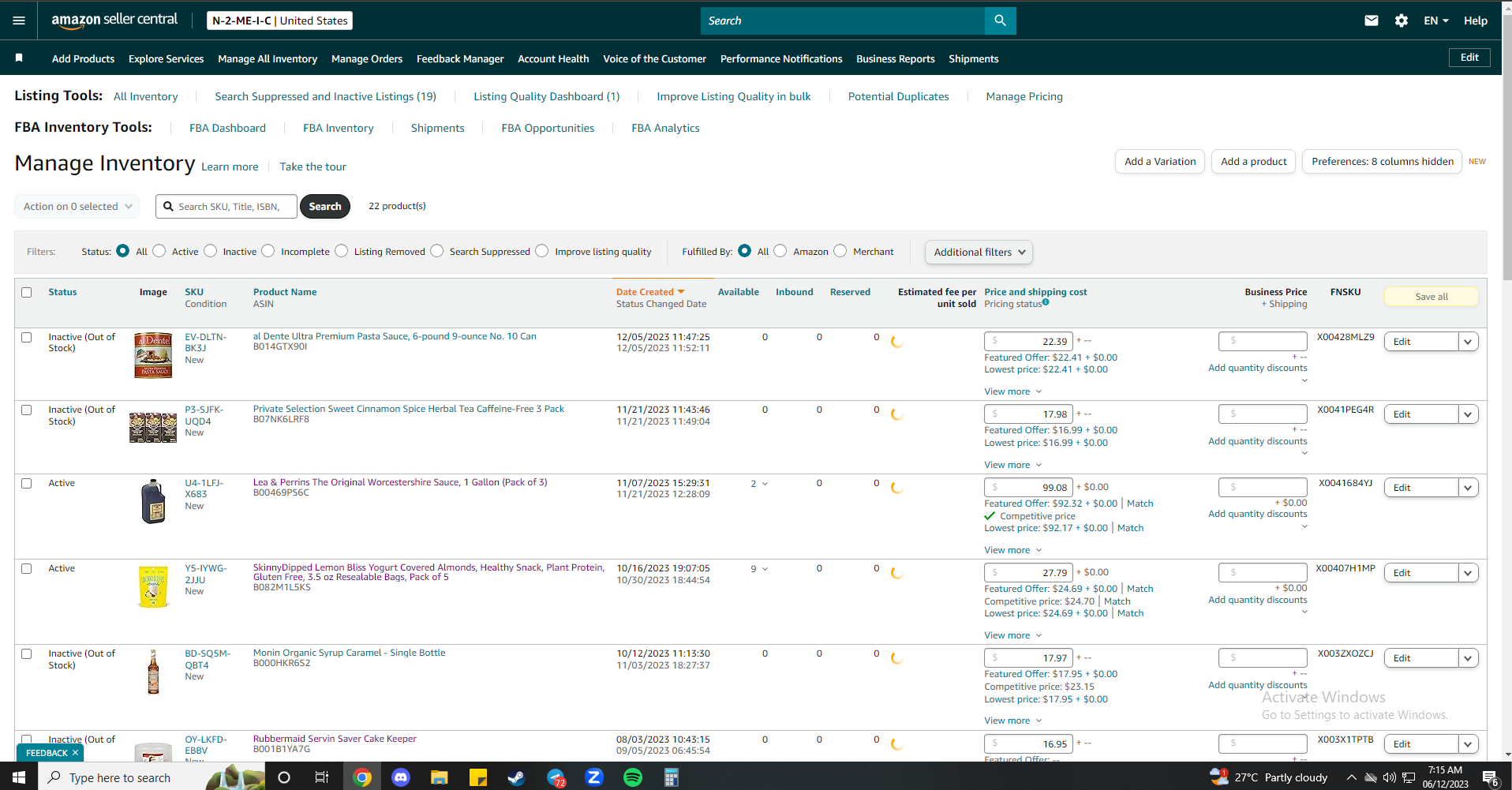Click the magnifier button of top search
1512x790 pixels.
point(1000,21)
